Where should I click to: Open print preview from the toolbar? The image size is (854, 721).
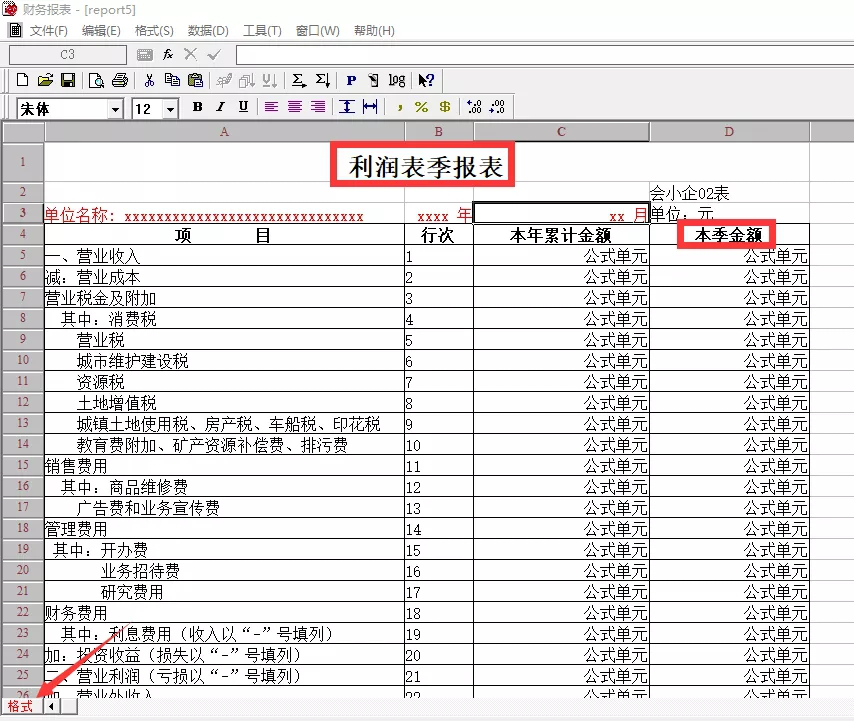pyautogui.click(x=97, y=80)
